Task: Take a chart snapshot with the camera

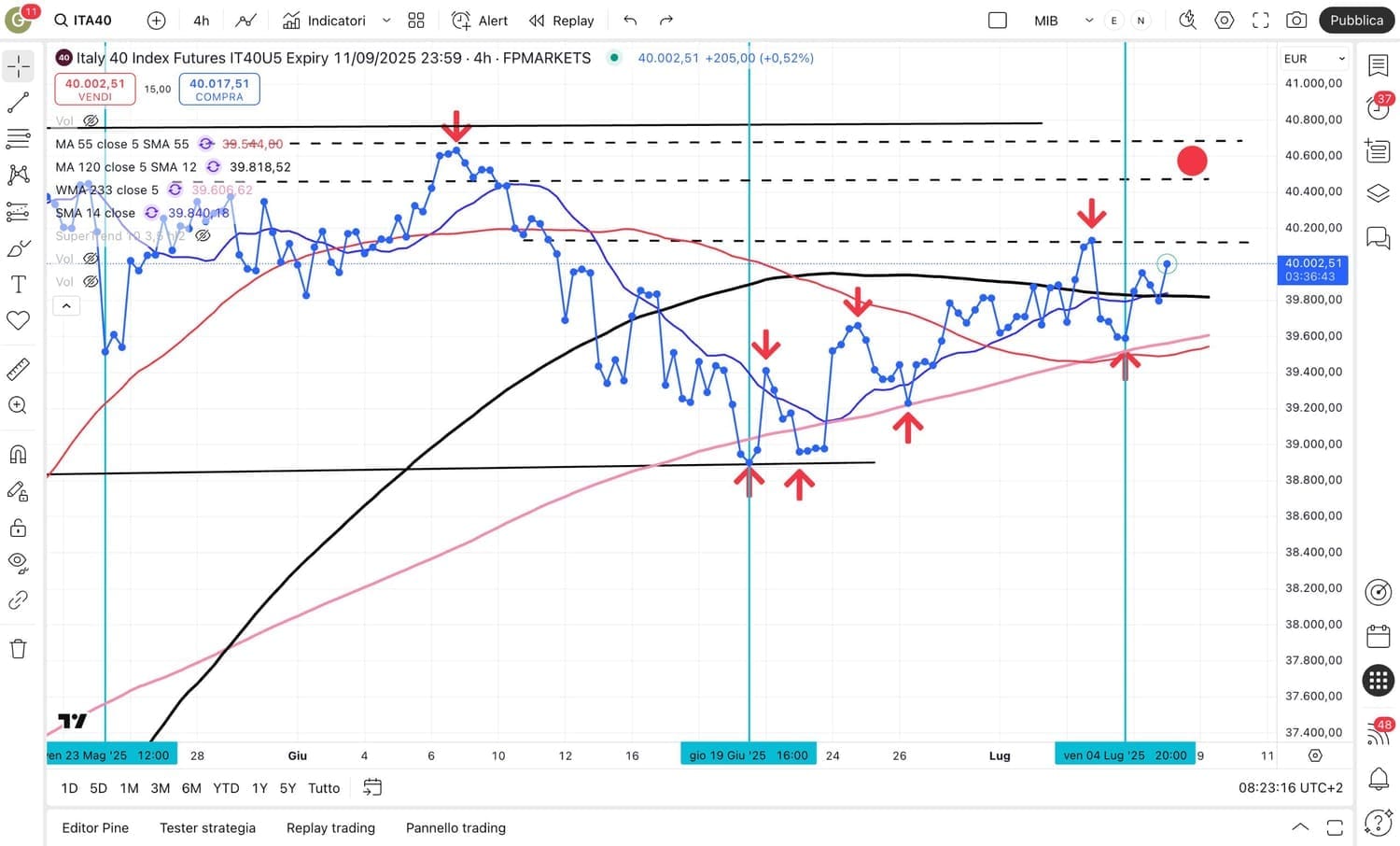Action: click(x=1296, y=21)
